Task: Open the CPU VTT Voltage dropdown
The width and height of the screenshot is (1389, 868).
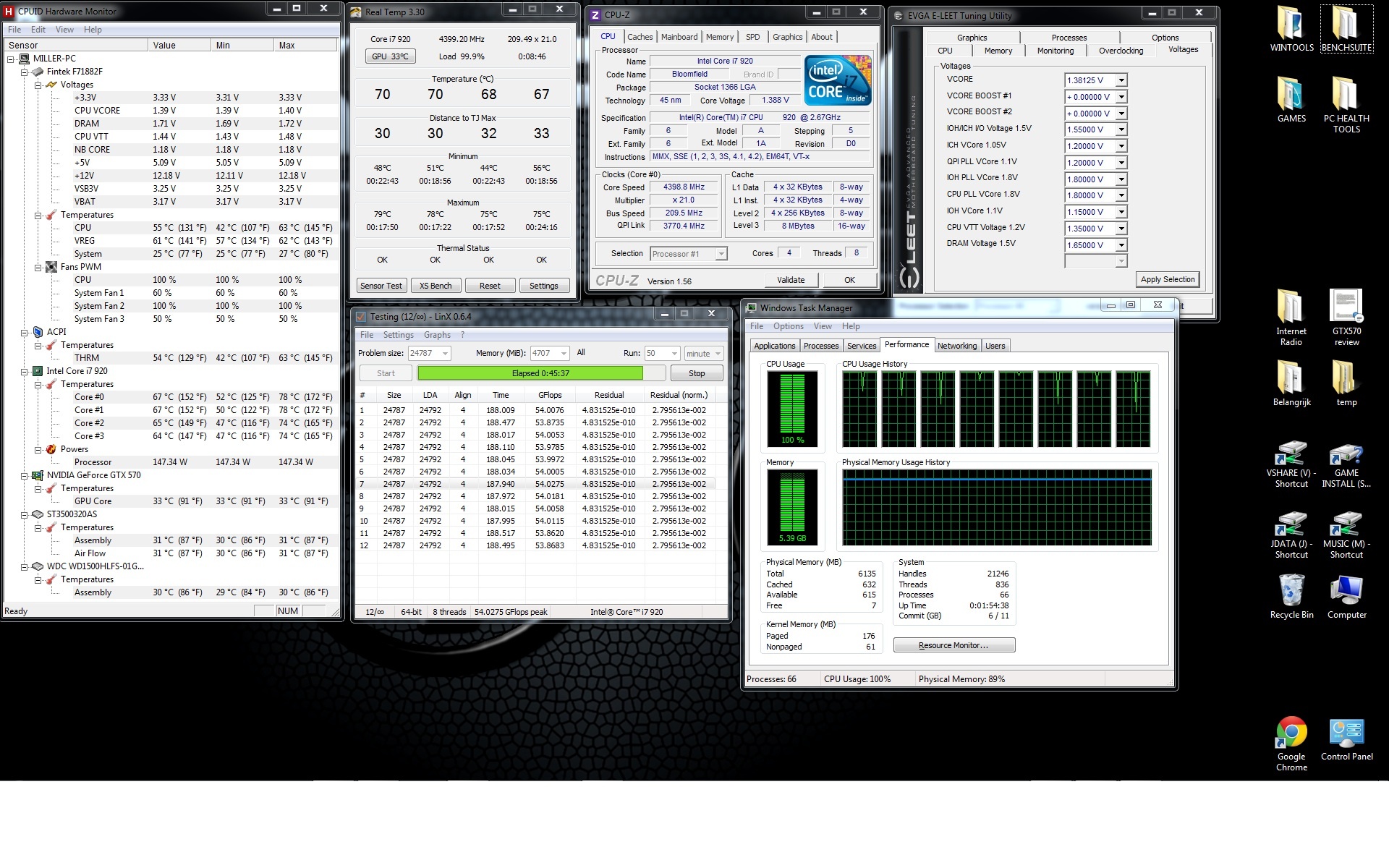Action: click(x=1121, y=229)
